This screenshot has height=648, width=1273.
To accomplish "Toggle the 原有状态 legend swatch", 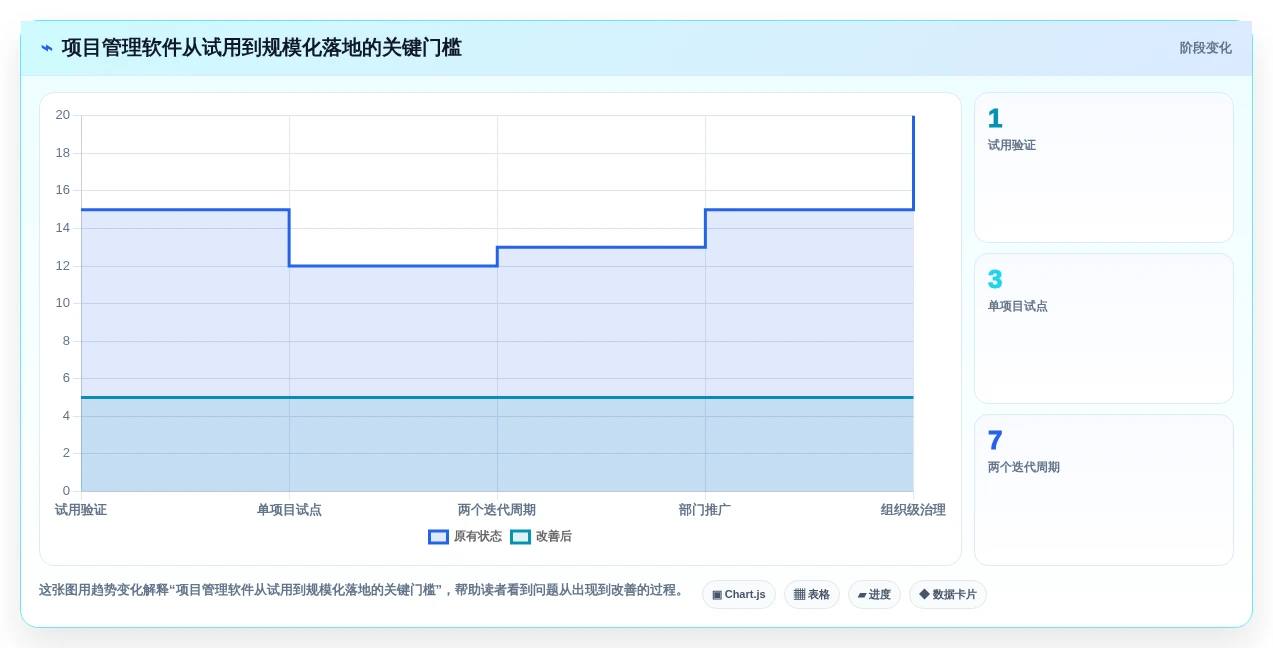I will point(438,537).
